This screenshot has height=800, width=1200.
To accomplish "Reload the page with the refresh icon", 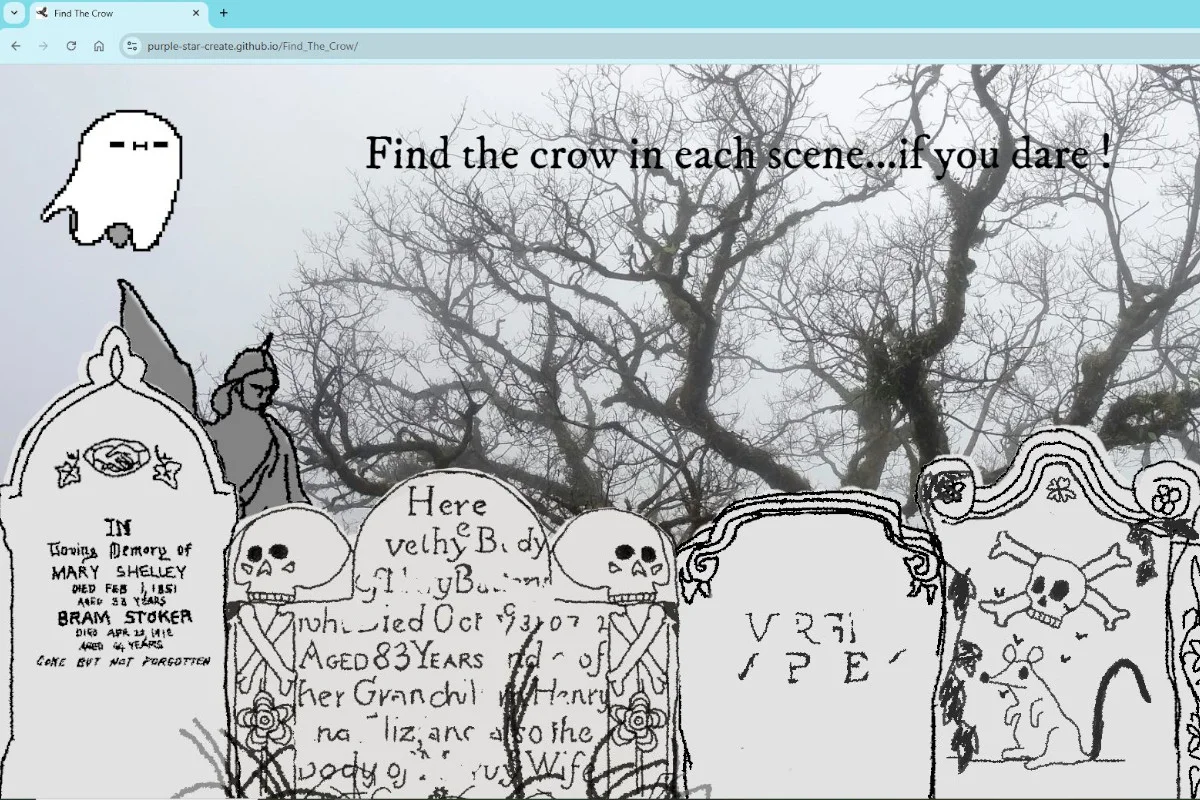I will click(x=71, y=46).
